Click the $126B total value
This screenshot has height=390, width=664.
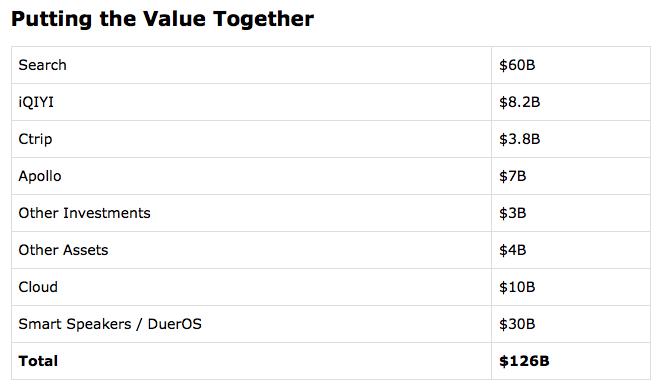click(524, 361)
